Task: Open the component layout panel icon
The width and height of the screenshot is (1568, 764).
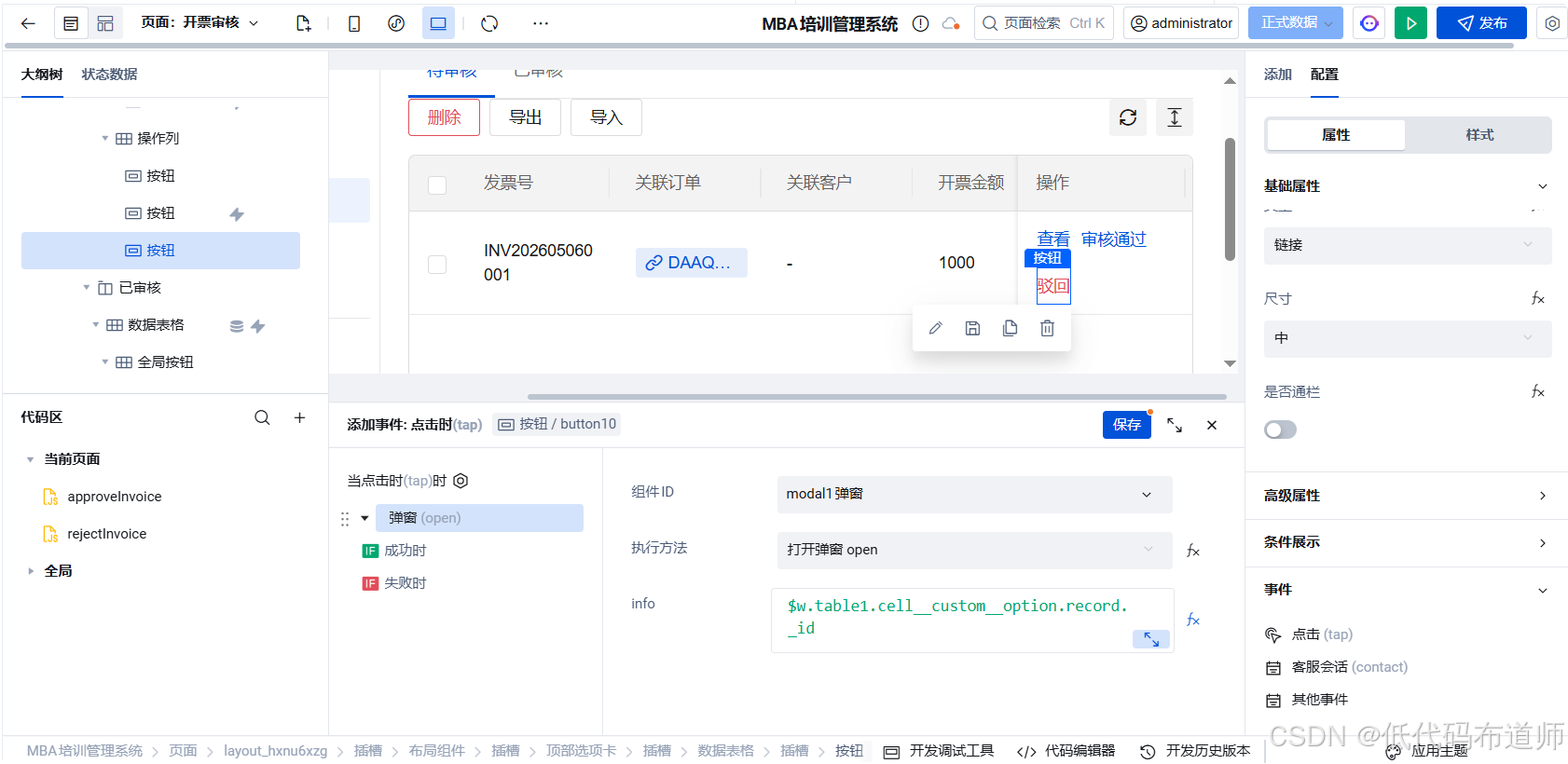Action: 105,23
